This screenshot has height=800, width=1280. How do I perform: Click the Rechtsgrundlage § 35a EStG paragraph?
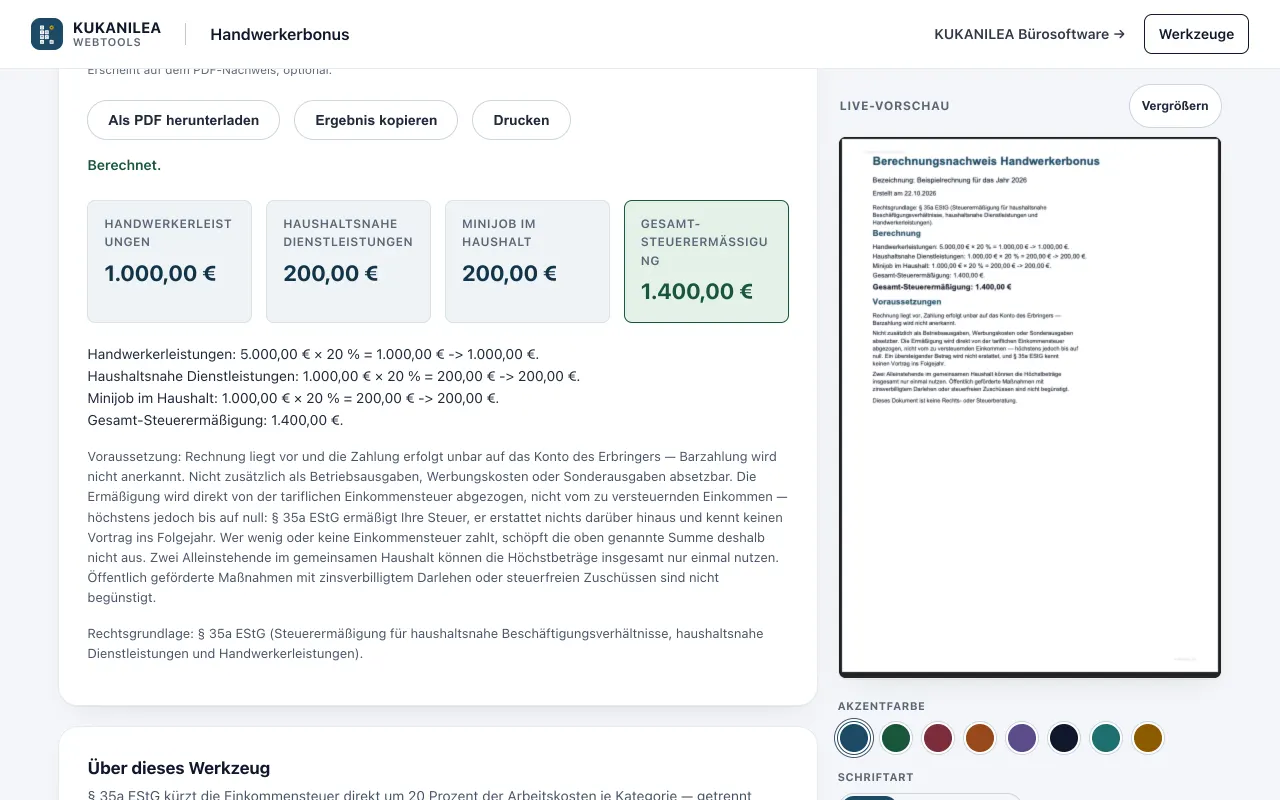[426, 643]
